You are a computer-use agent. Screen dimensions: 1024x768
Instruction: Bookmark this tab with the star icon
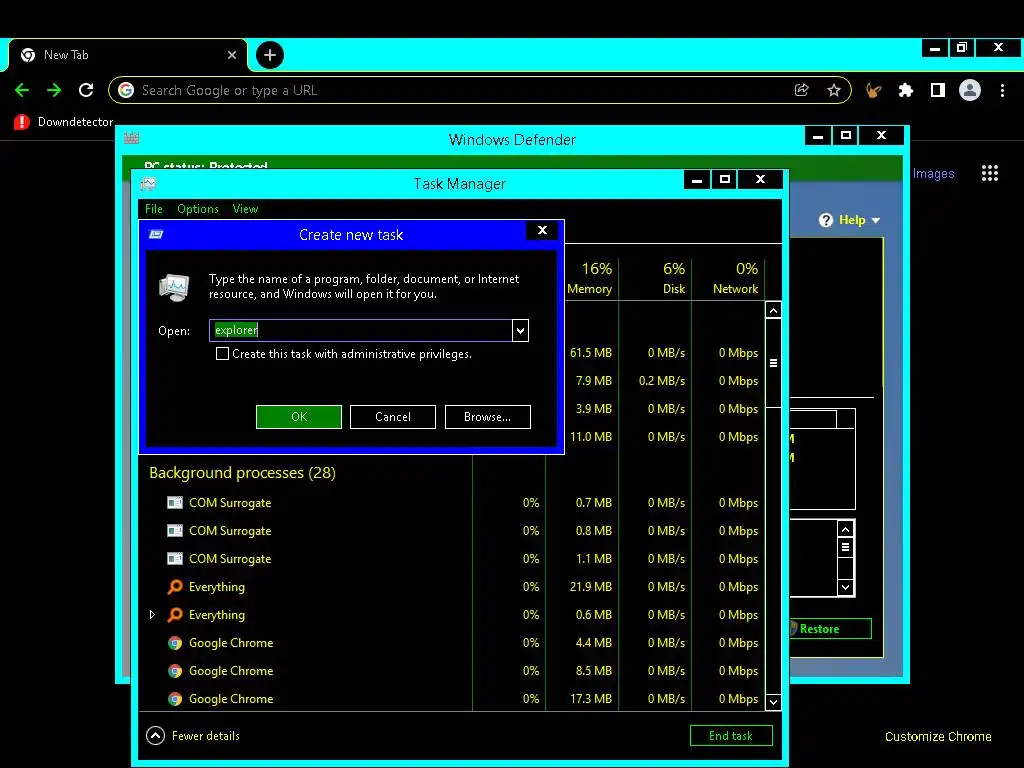point(833,90)
